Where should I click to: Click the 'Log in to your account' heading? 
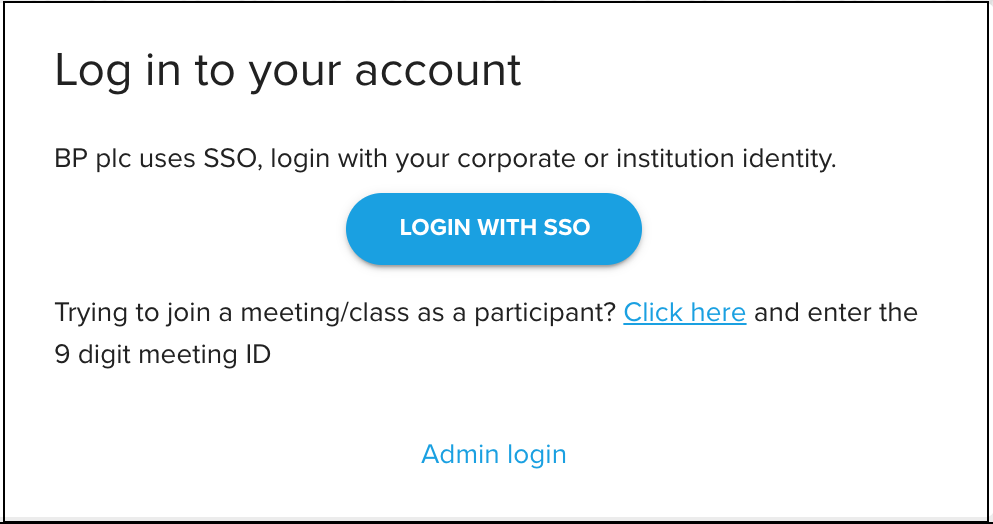[288, 71]
